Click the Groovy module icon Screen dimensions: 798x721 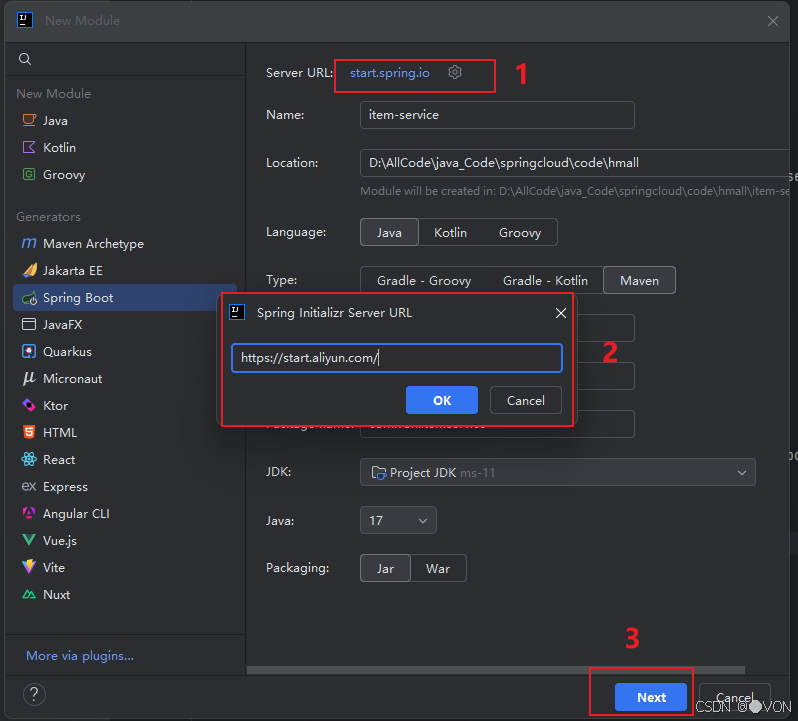click(29, 174)
